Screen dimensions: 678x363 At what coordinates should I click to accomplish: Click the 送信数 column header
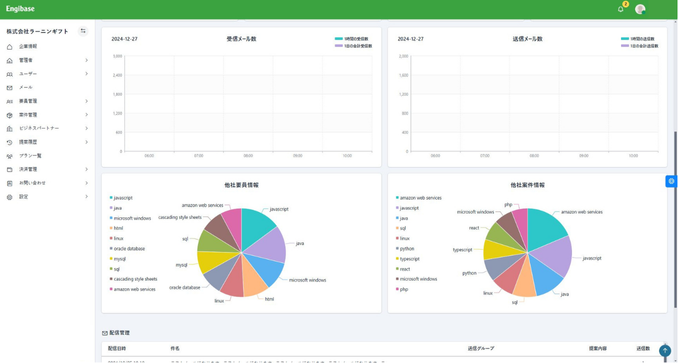[x=643, y=348]
